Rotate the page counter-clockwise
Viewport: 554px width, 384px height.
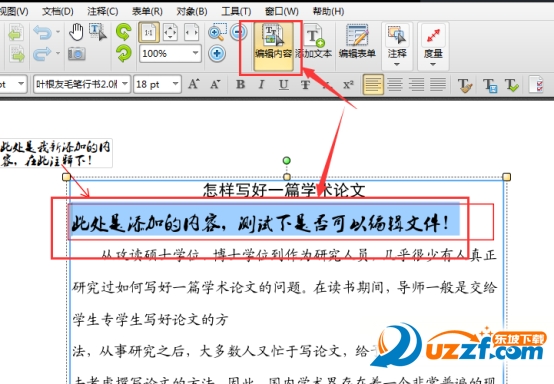[124, 32]
